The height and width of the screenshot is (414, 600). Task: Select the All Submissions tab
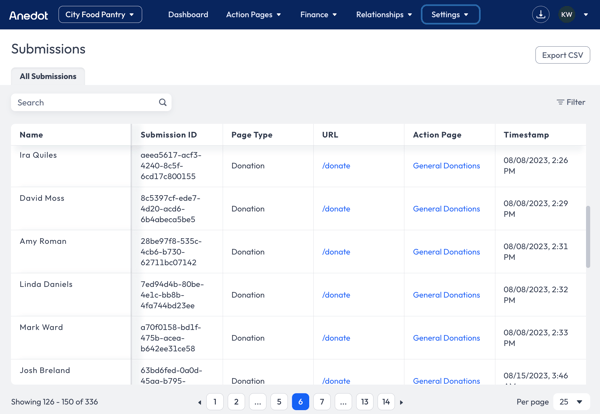click(48, 76)
